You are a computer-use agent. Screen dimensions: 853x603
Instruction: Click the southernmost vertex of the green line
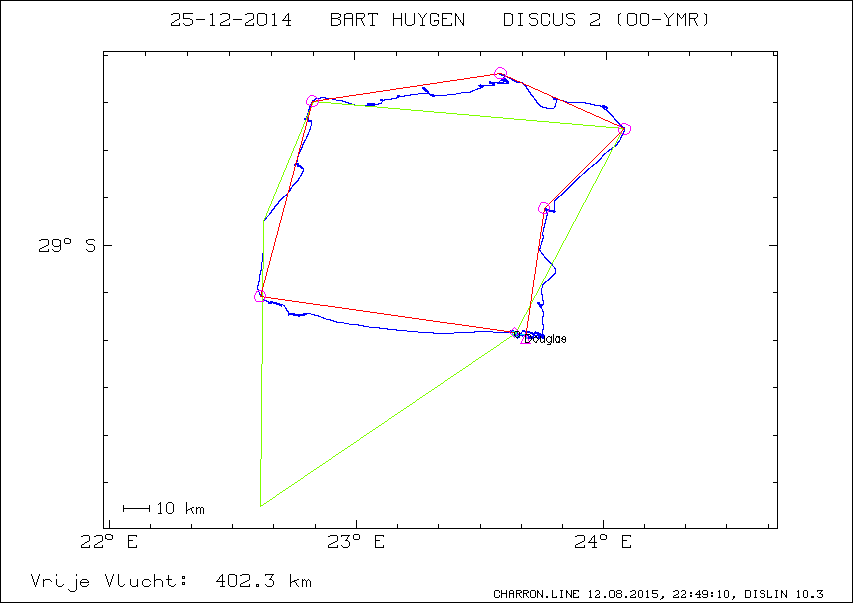(261, 506)
